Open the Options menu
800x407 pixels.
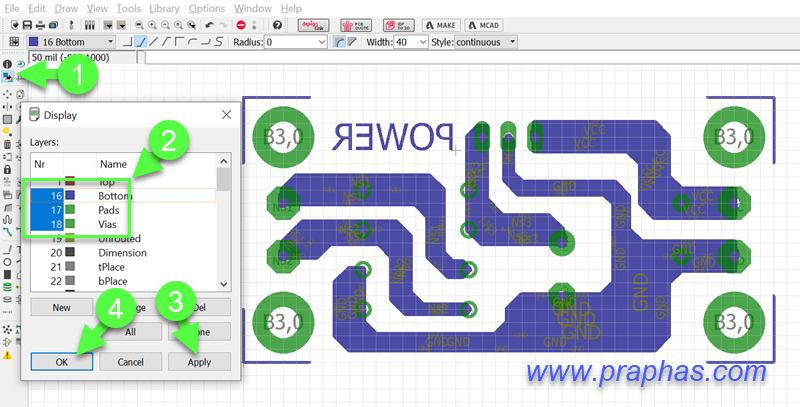(x=207, y=9)
